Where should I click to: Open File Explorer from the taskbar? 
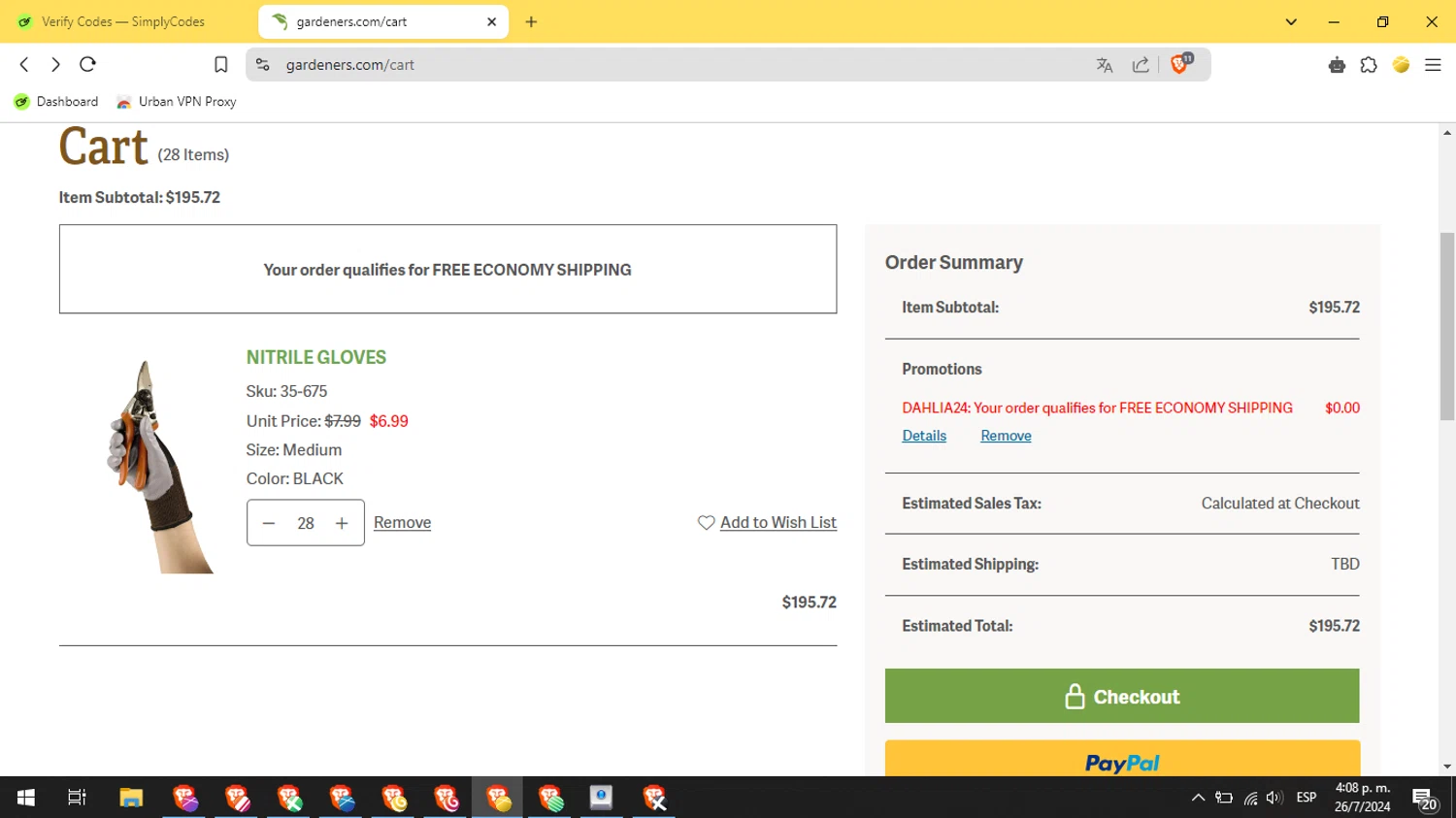click(x=131, y=798)
